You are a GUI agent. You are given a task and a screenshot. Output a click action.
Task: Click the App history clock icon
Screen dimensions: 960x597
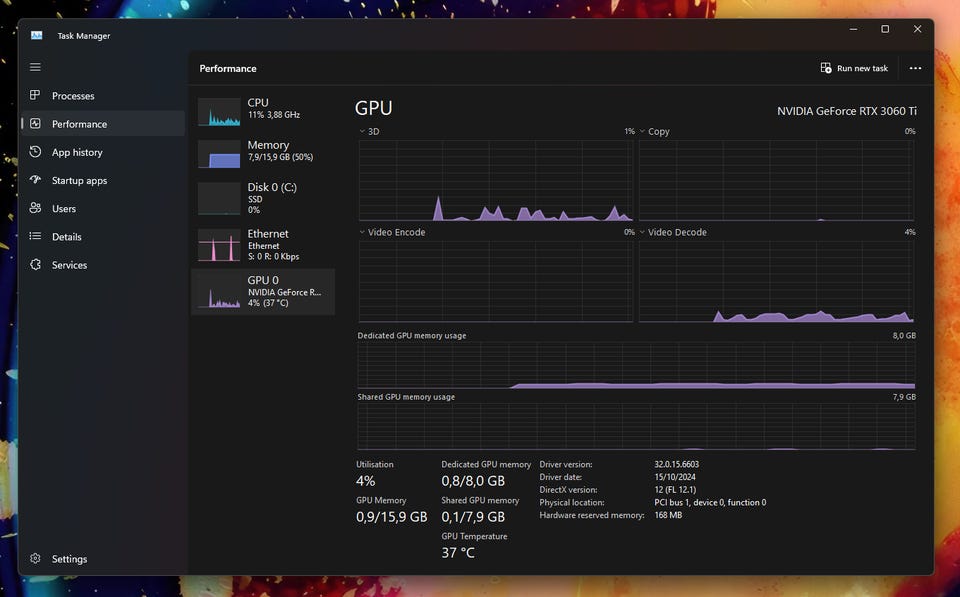coord(35,151)
